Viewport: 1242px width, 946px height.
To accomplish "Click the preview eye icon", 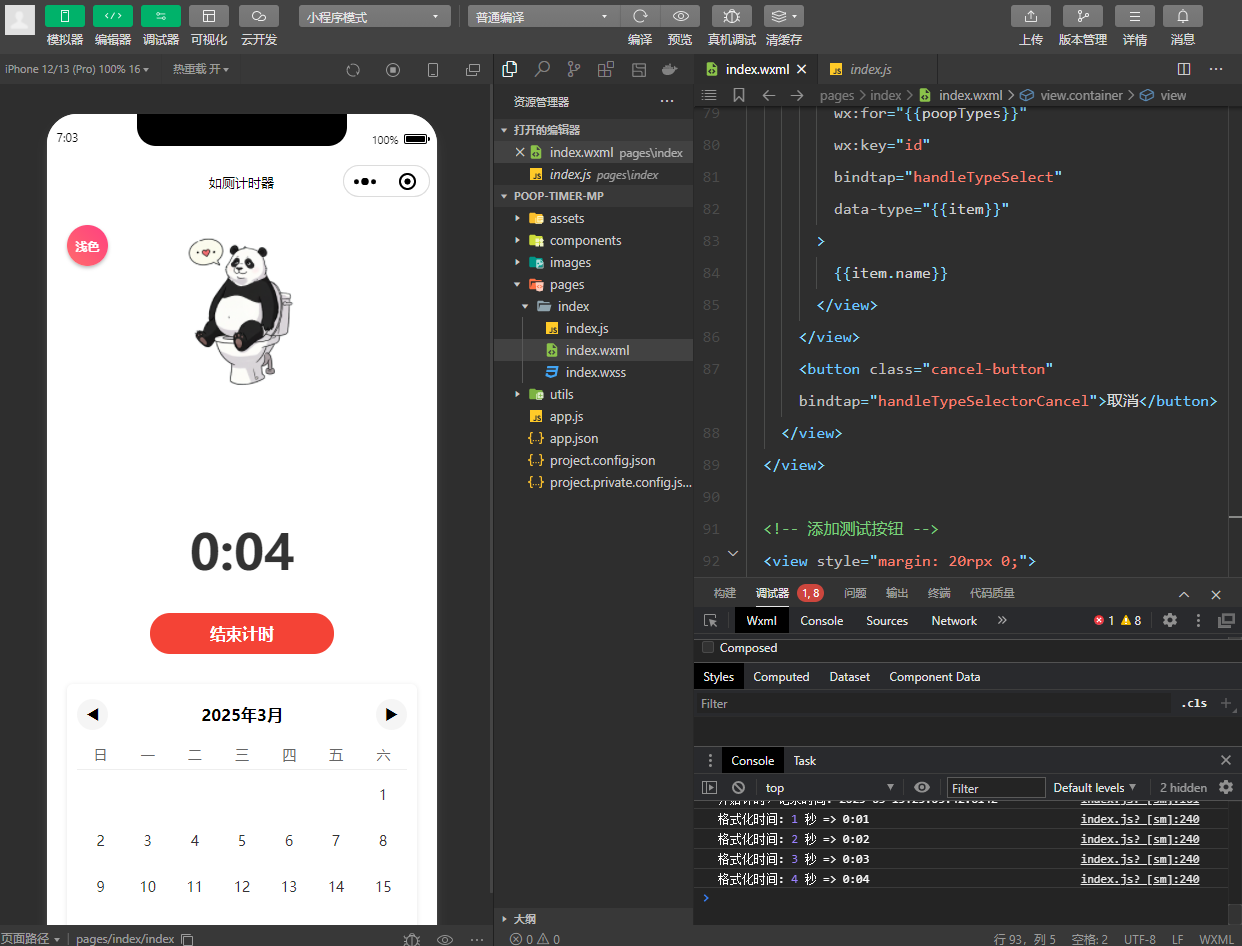I will (x=680, y=16).
